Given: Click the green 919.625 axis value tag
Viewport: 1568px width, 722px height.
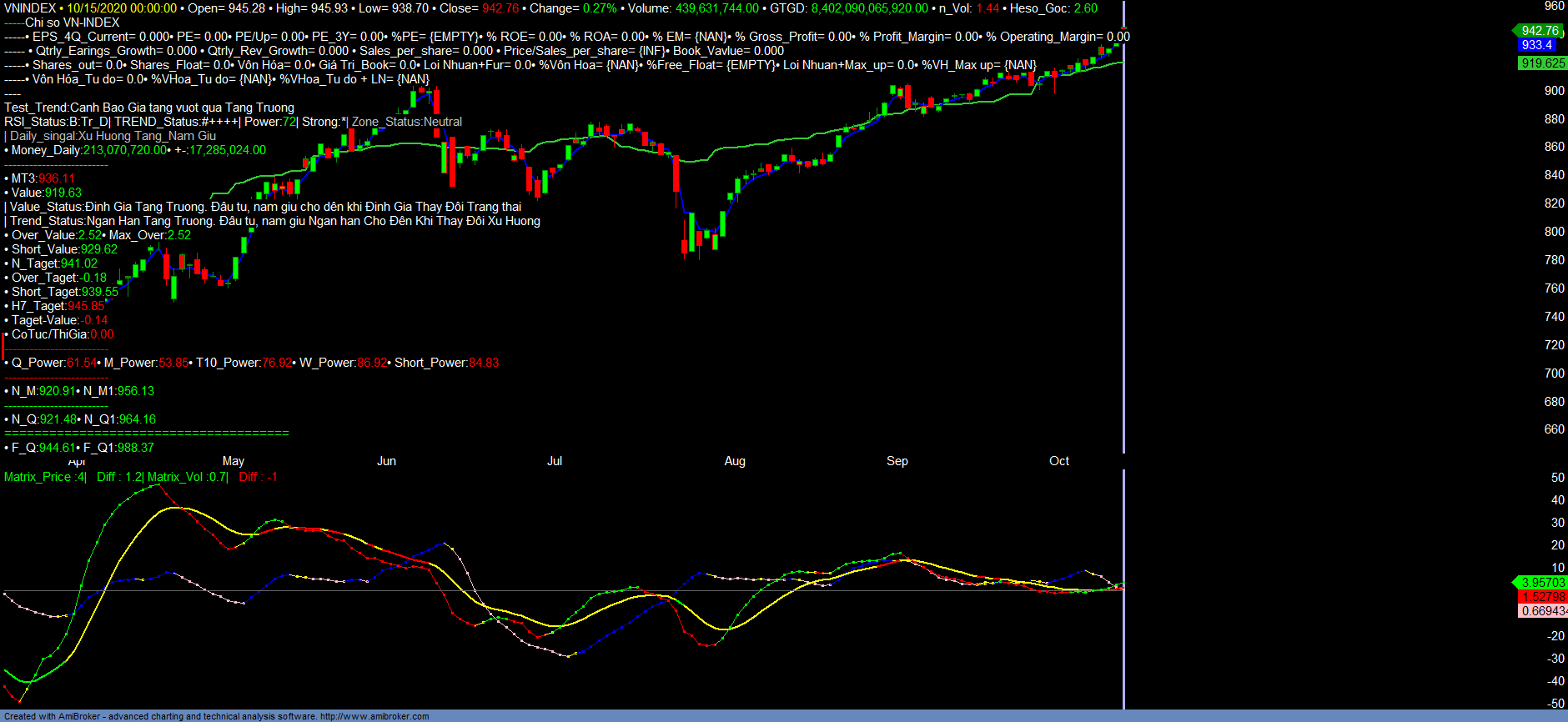Looking at the screenshot, I should click(x=1542, y=63).
